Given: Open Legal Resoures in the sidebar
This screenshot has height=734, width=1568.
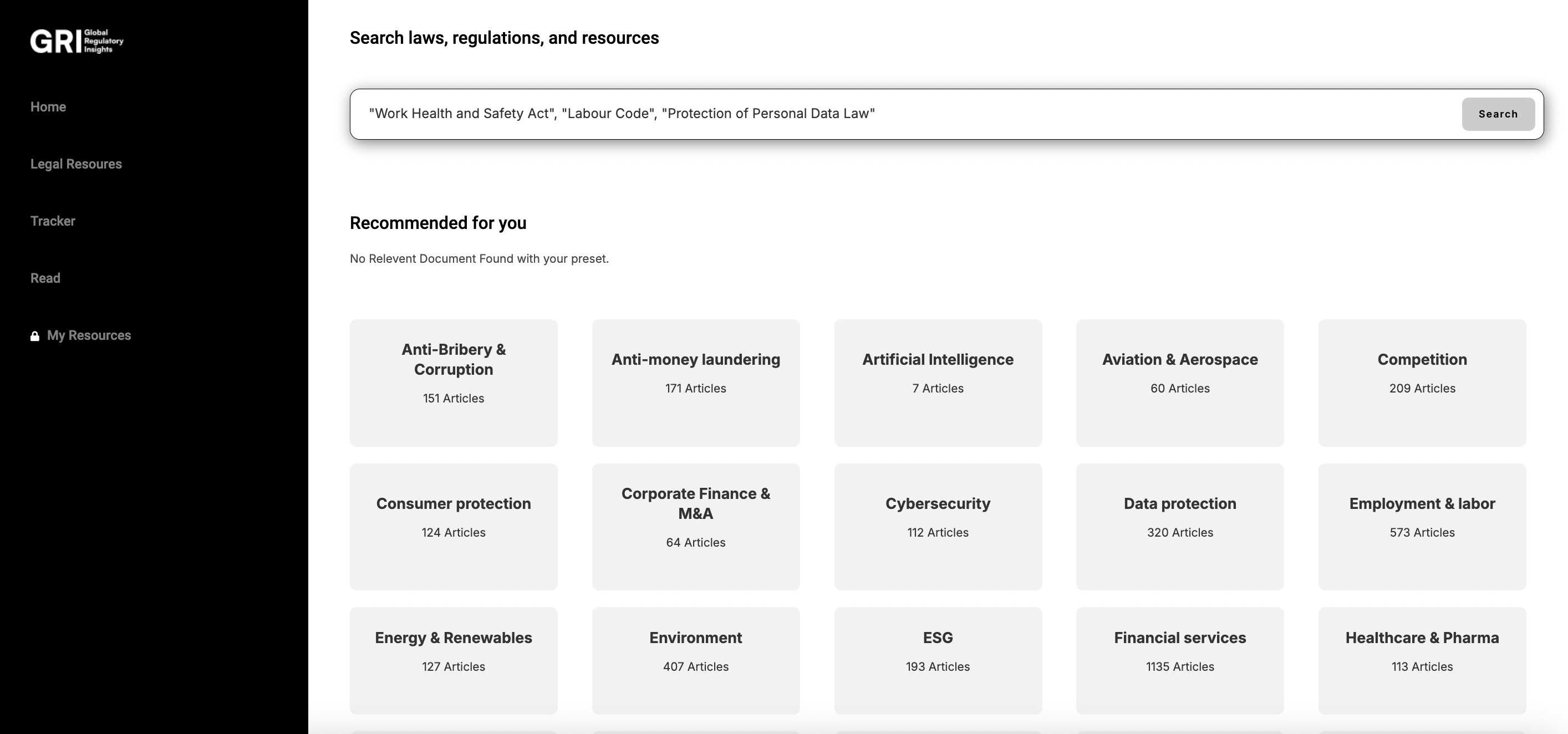Looking at the screenshot, I should pos(76,164).
